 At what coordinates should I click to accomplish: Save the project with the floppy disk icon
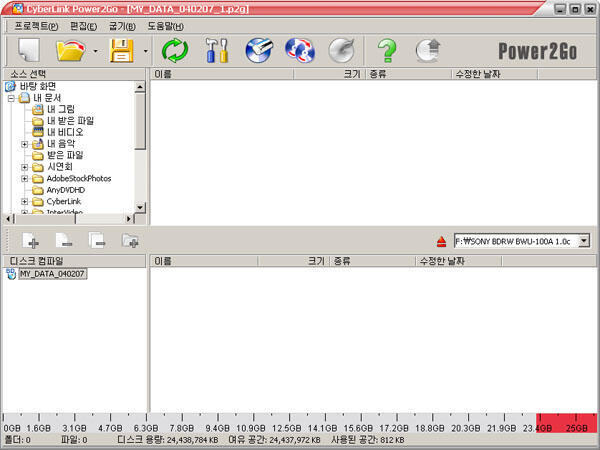click(122, 51)
